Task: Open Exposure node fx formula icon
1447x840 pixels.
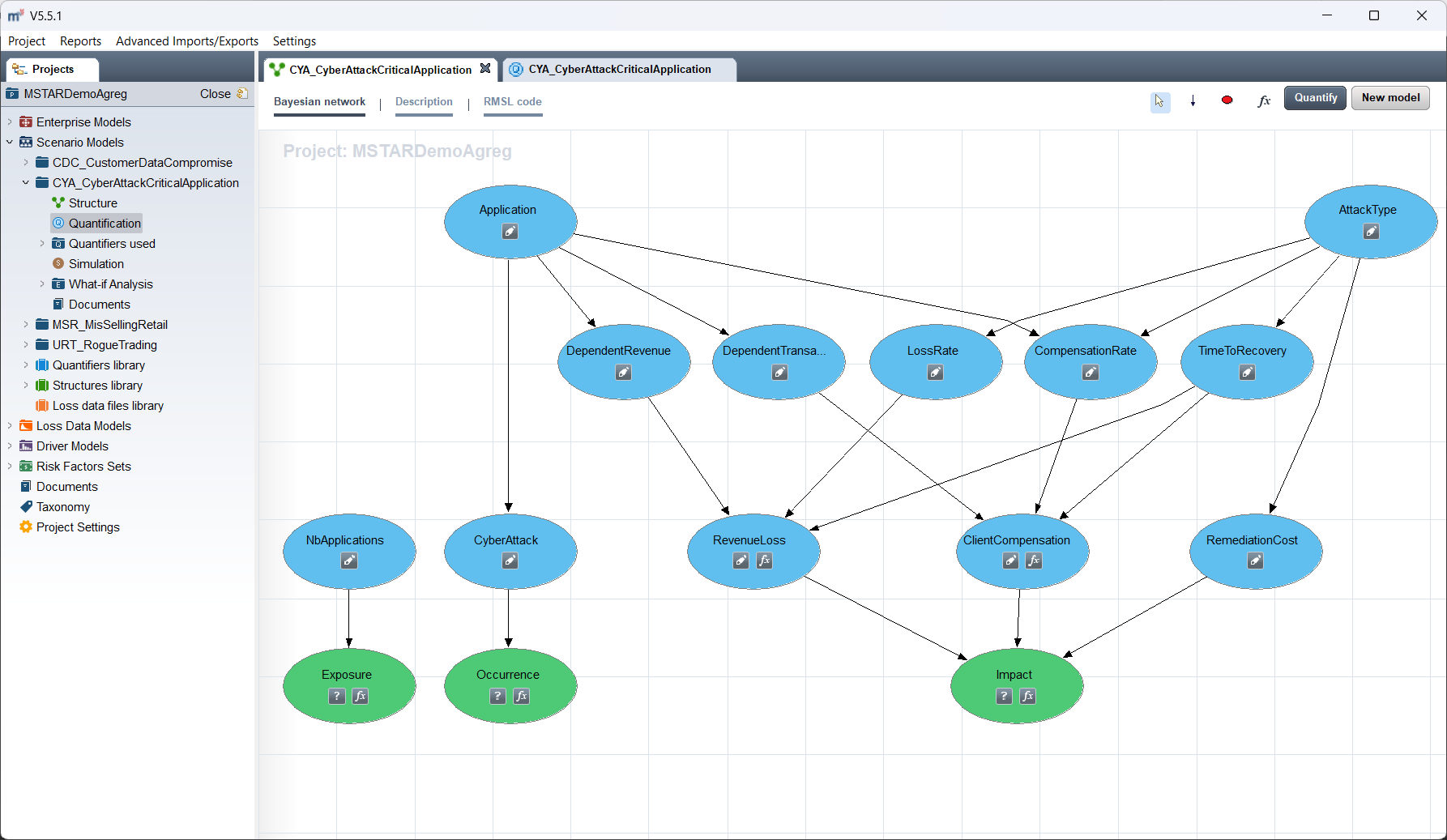Action: pyautogui.click(x=360, y=696)
